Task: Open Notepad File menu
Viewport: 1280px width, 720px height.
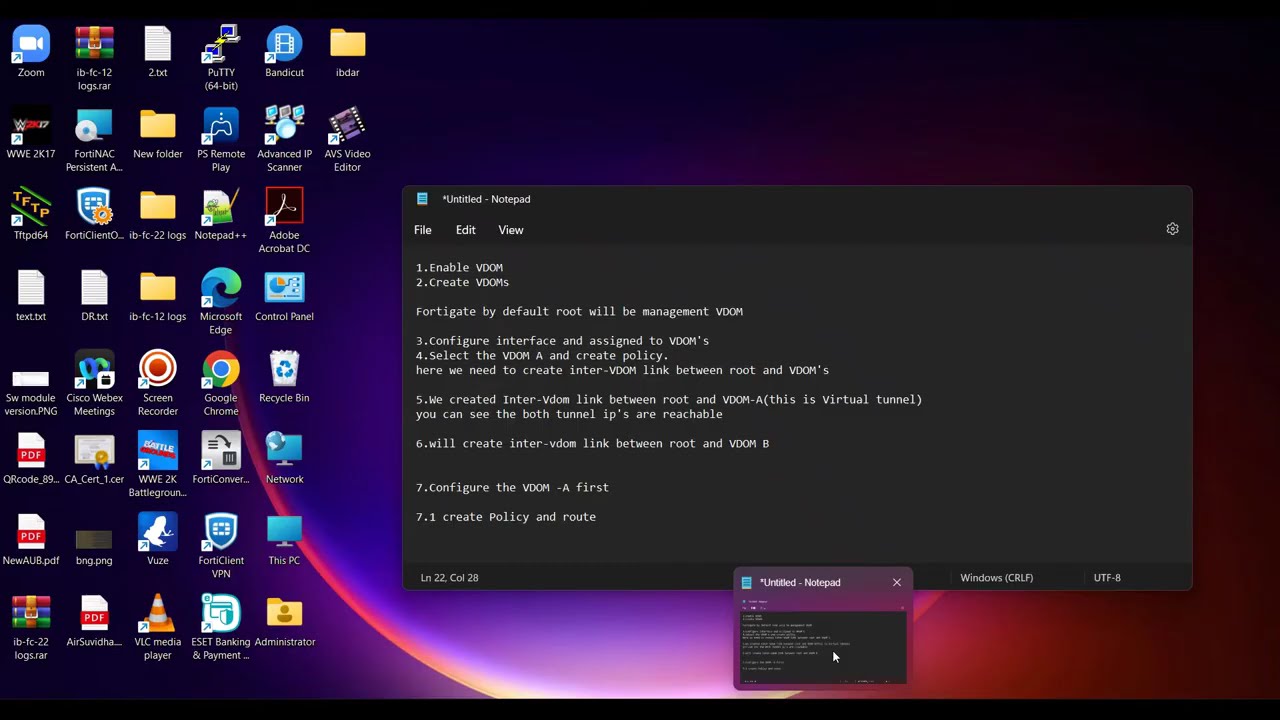Action: (x=423, y=230)
